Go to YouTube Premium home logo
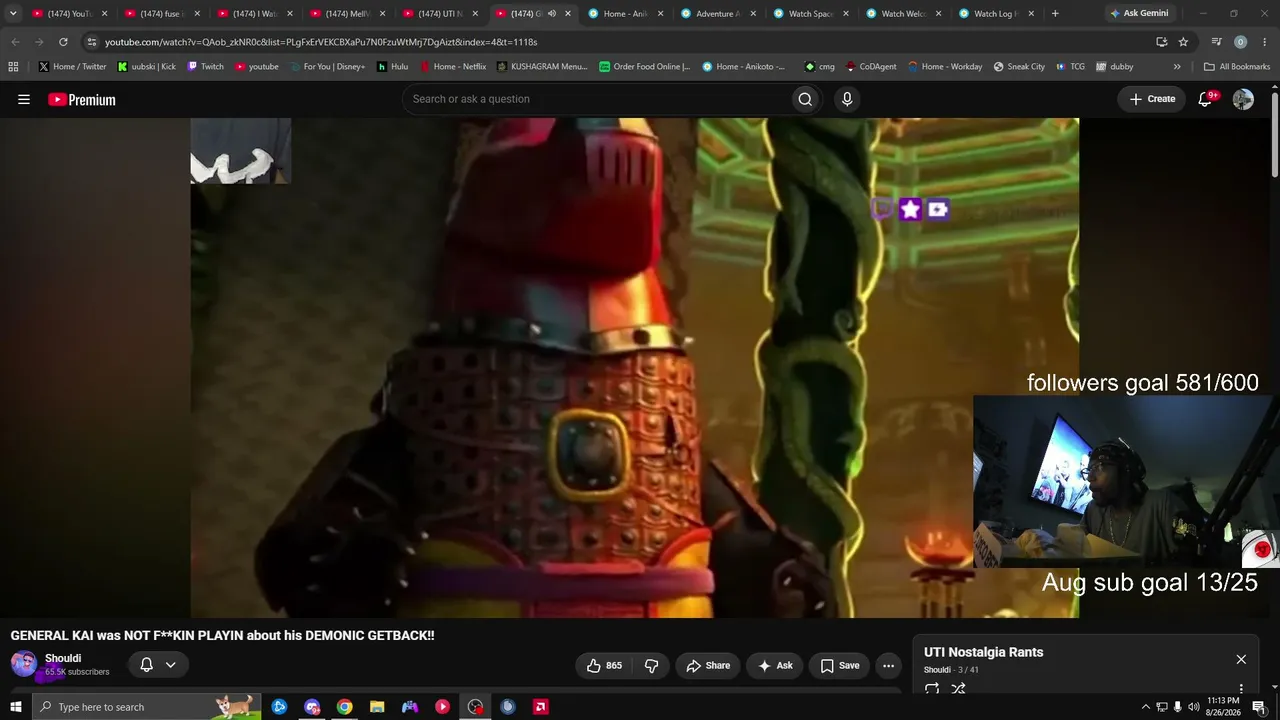This screenshot has width=1280, height=720. [82, 99]
